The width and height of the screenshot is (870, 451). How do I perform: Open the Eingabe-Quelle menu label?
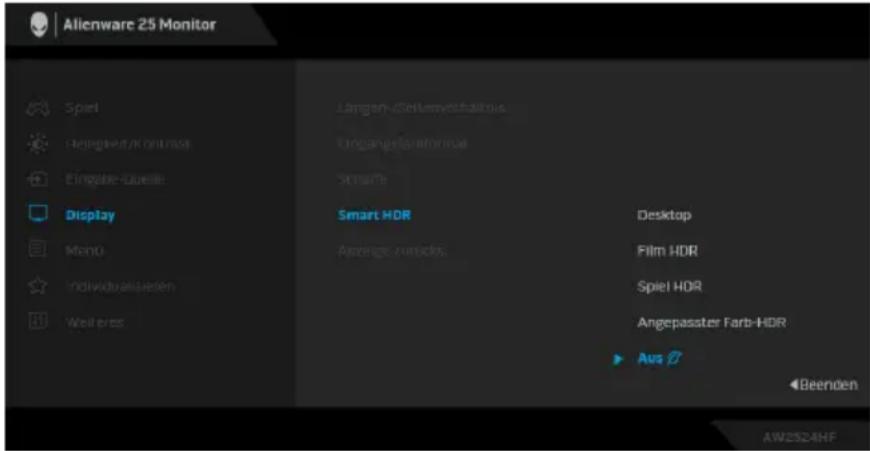click(x=115, y=179)
